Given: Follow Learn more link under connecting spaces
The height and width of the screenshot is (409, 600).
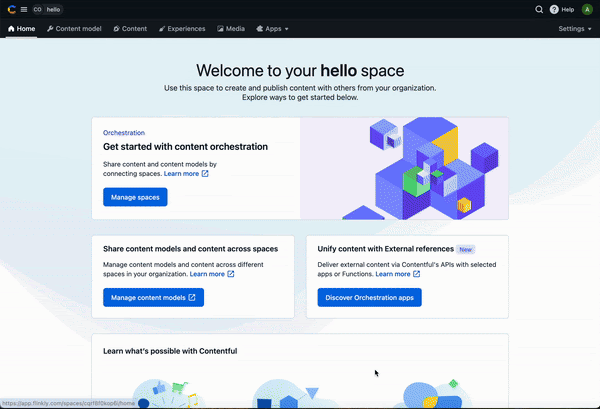Looking at the screenshot, I should [186, 174].
